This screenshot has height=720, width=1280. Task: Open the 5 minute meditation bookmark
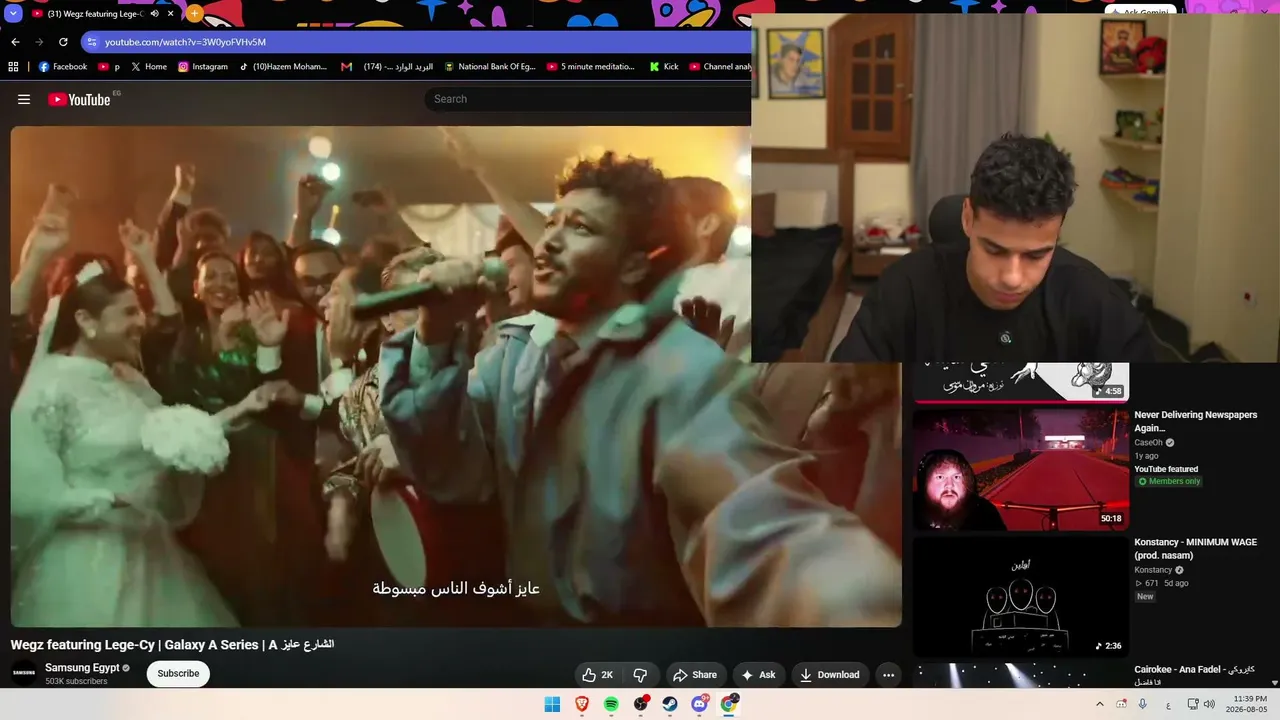(591, 67)
